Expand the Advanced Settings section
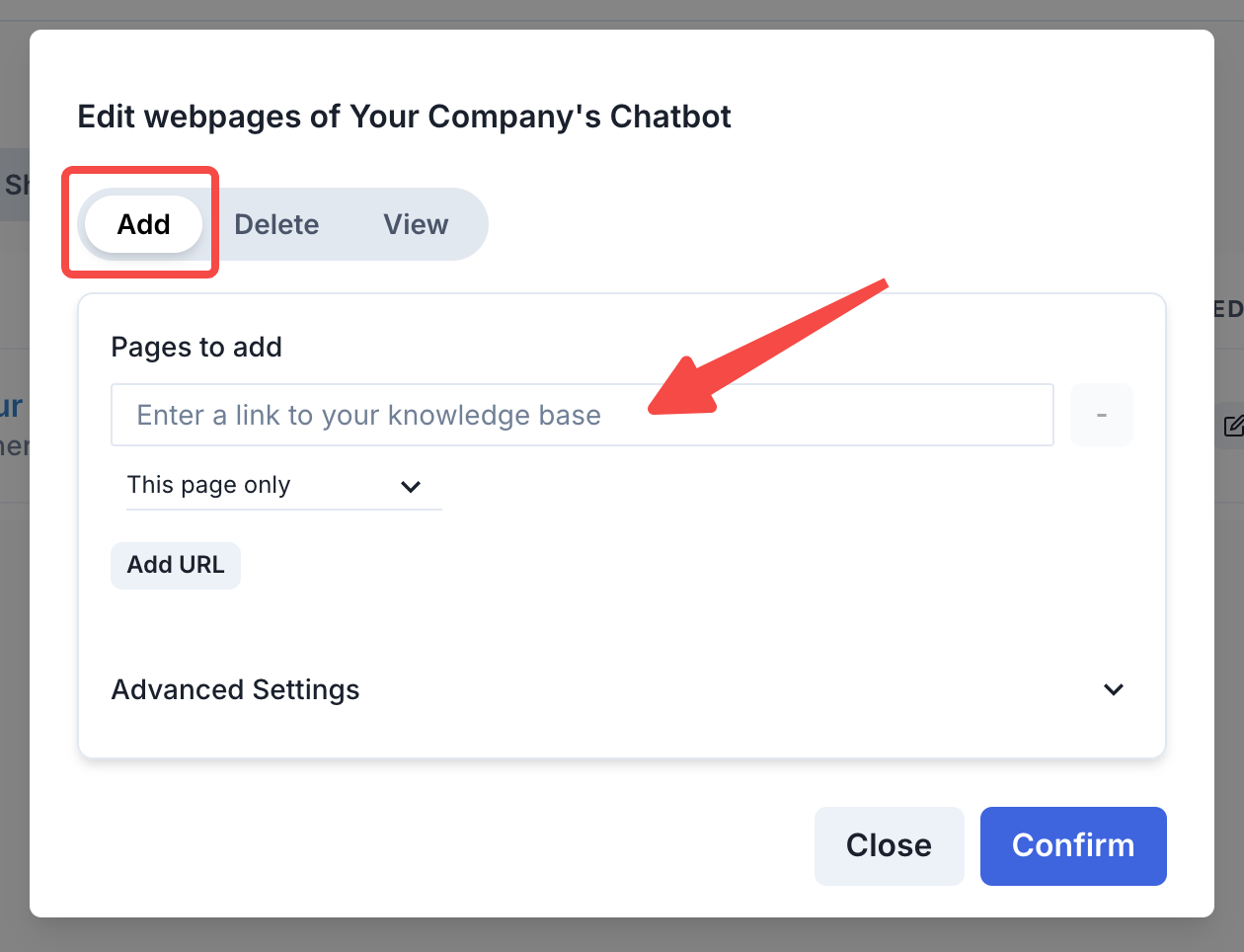Image resolution: width=1244 pixels, height=952 pixels. click(235, 689)
